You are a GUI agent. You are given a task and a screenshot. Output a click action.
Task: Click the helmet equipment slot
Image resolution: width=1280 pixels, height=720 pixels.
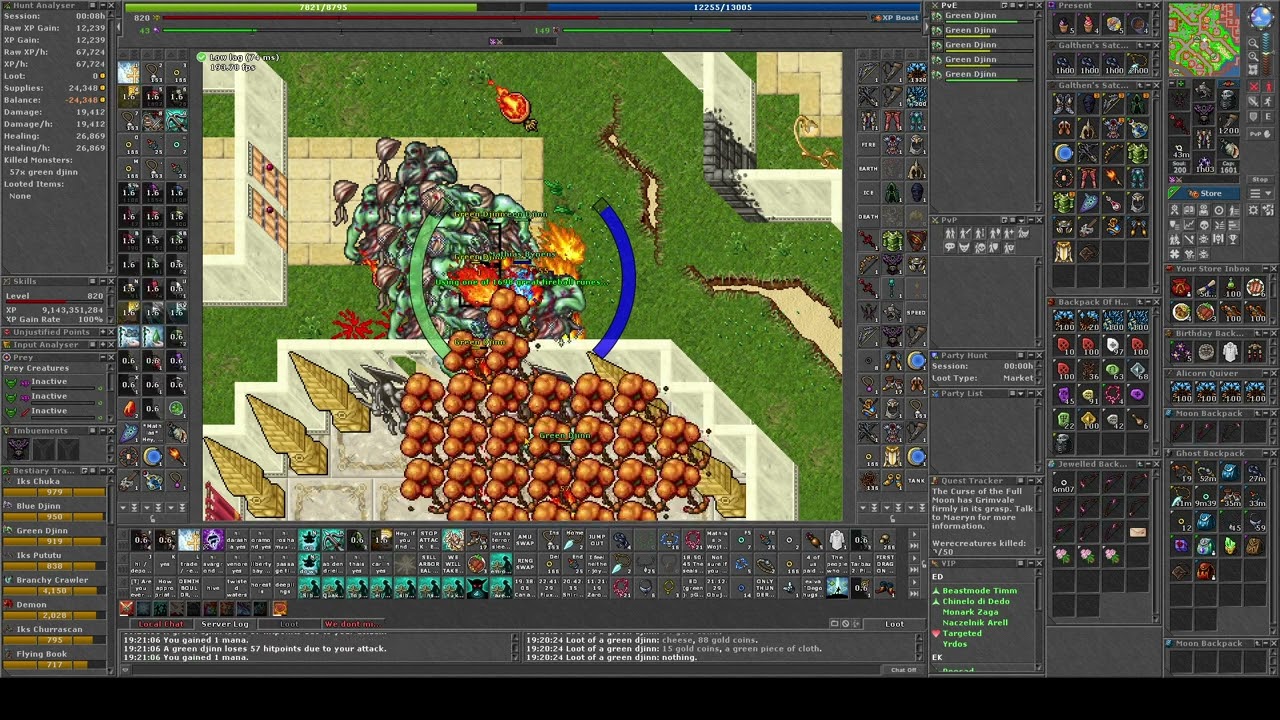pos(1204,90)
